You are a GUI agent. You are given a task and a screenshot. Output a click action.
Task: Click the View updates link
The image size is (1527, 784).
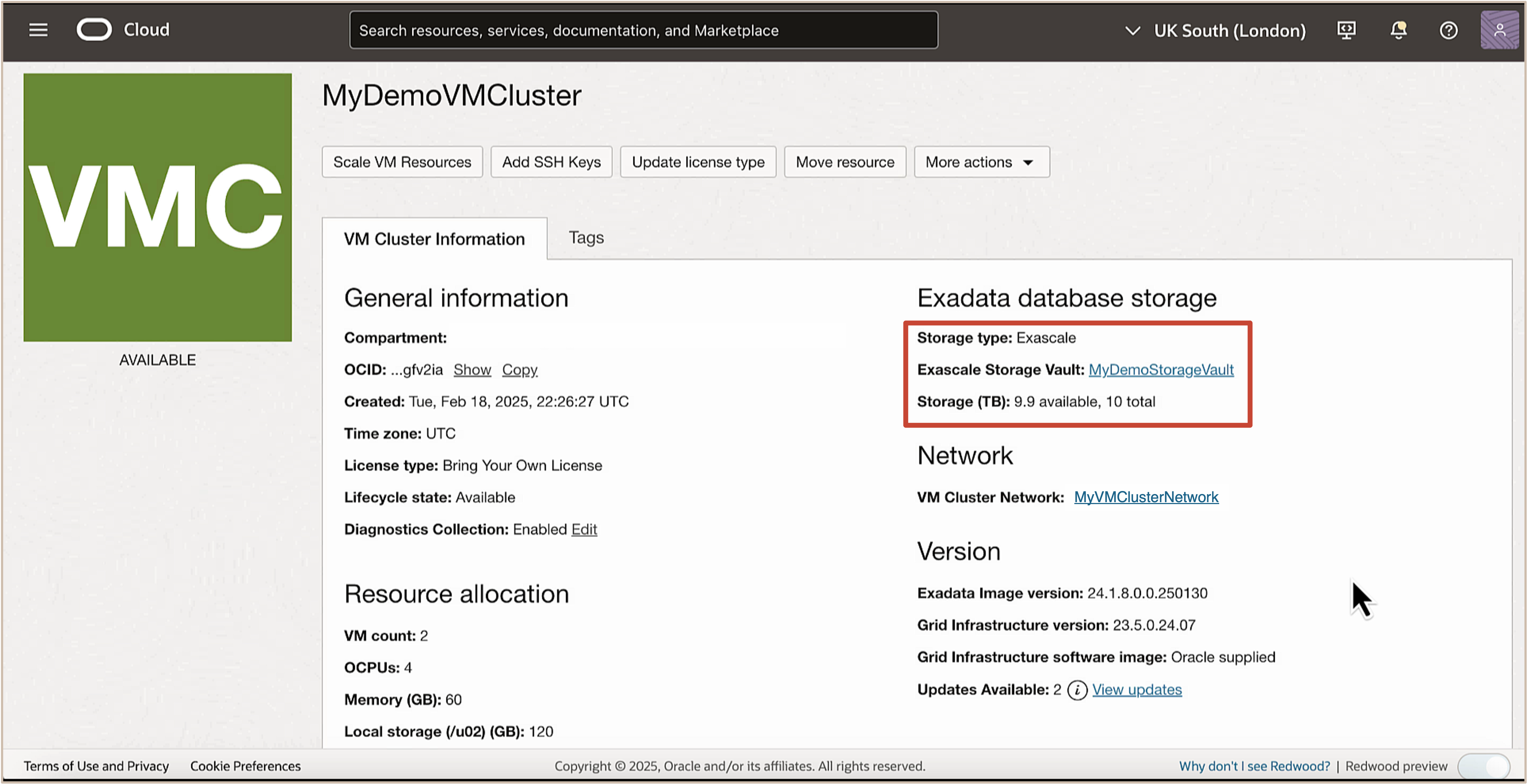[x=1136, y=690]
